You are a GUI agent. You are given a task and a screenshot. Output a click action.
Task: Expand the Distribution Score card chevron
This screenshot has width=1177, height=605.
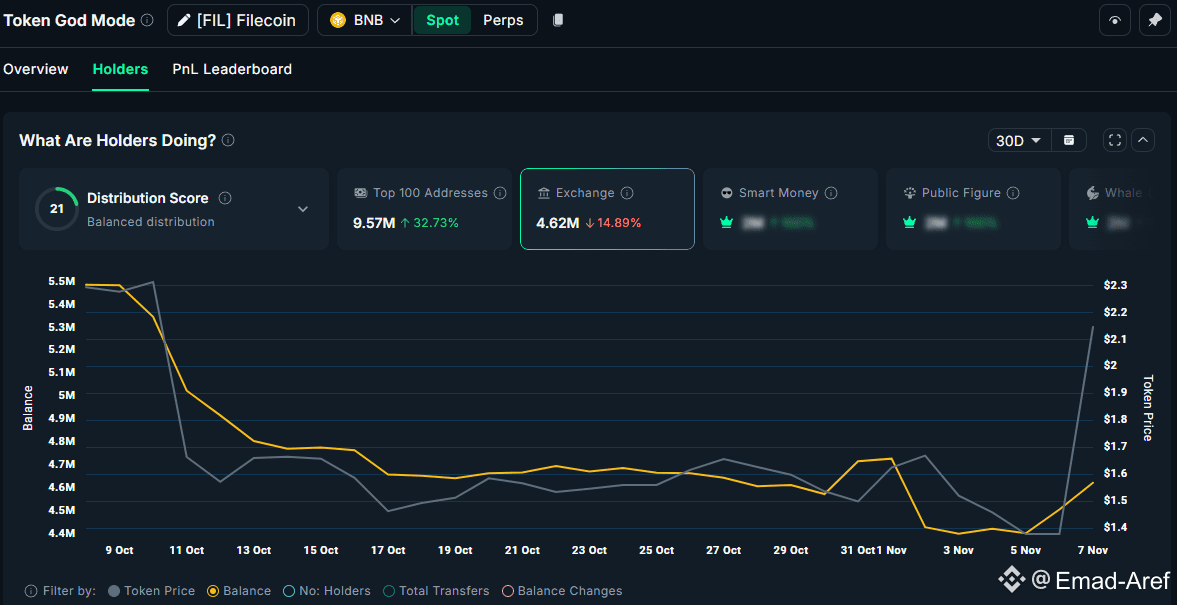(x=303, y=209)
